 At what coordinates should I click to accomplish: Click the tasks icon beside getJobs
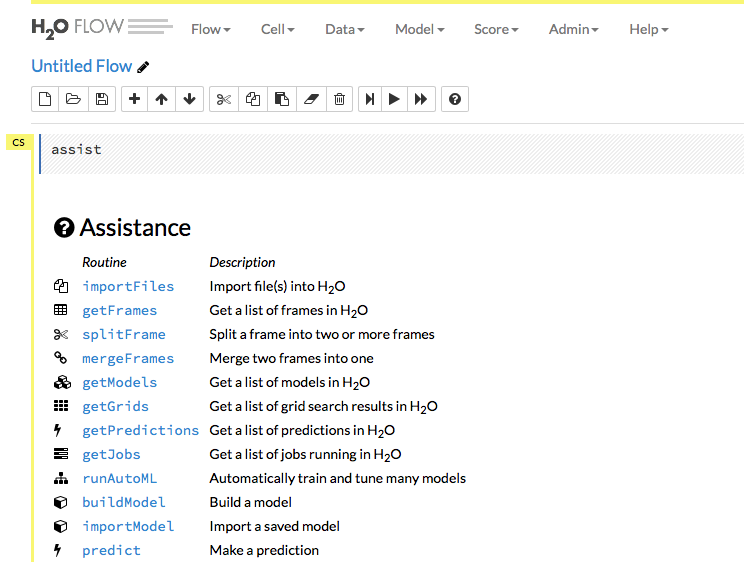(61, 454)
